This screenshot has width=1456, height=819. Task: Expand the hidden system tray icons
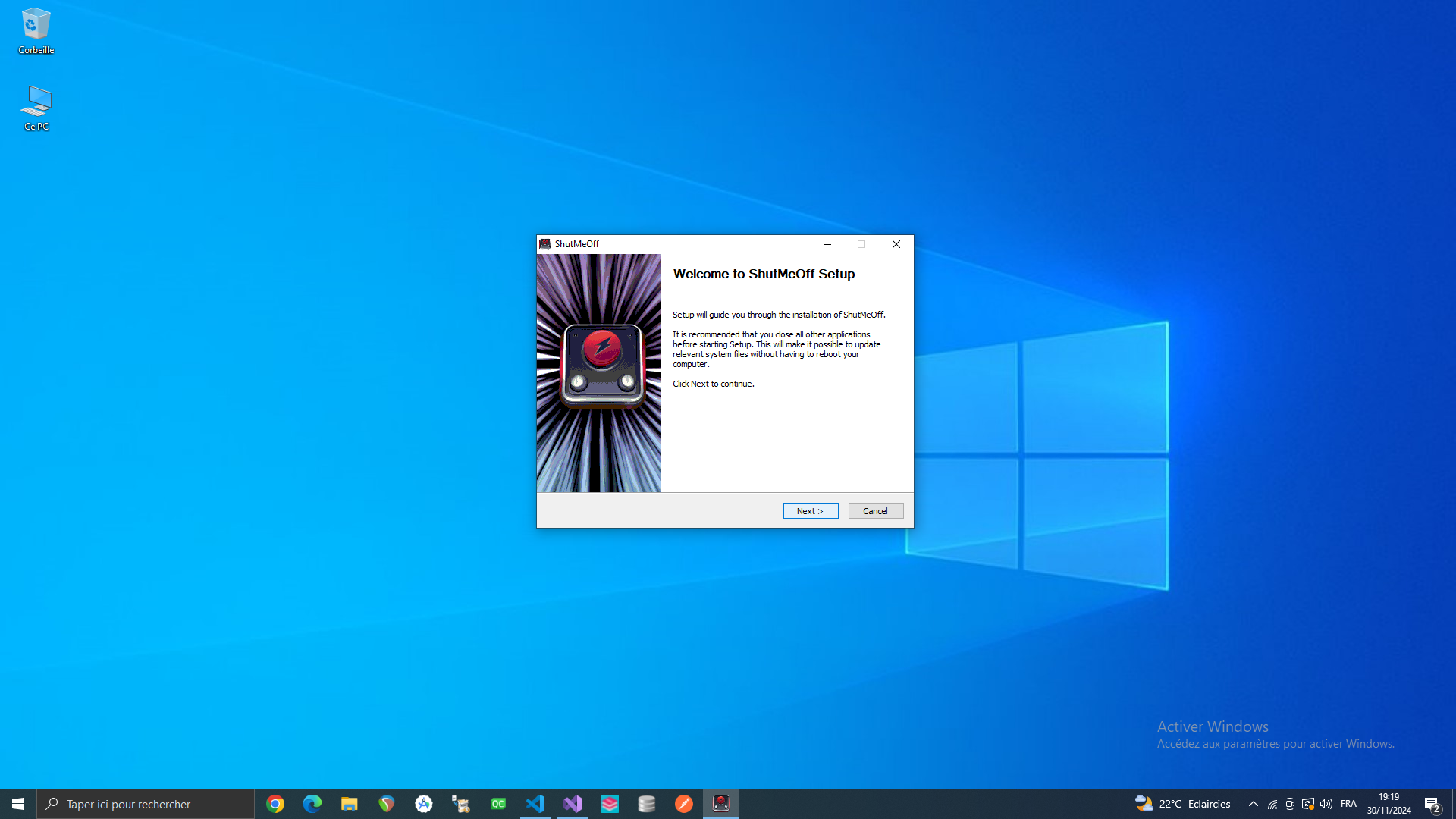(1253, 804)
